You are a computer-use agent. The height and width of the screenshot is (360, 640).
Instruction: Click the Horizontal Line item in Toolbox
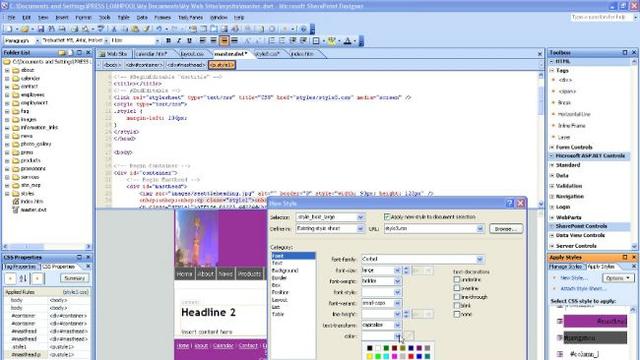(x=574, y=114)
